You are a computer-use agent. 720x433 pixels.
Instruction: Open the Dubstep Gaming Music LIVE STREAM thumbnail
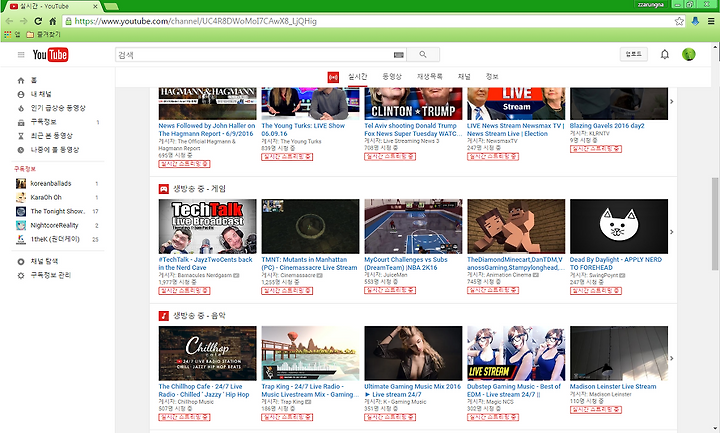tap(516, 353)
